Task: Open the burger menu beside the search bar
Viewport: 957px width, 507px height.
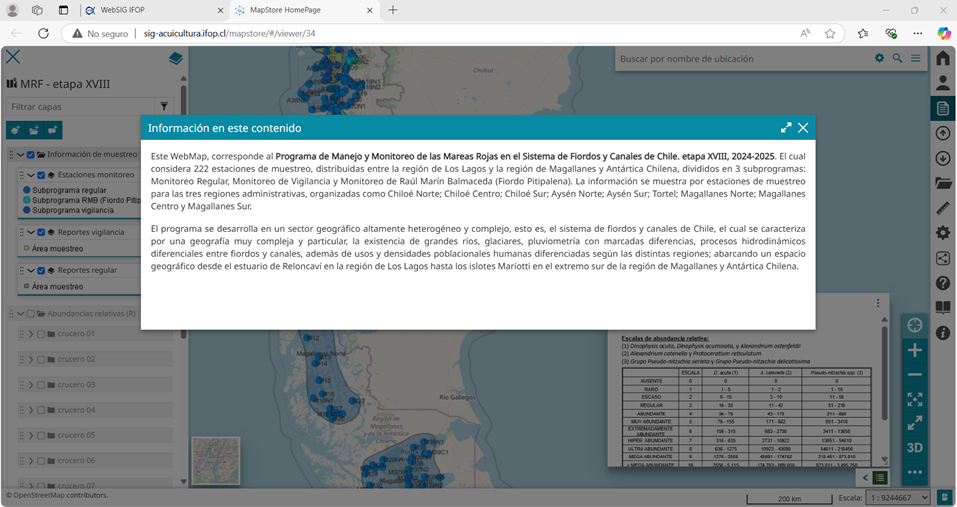Action: point(915,58)
